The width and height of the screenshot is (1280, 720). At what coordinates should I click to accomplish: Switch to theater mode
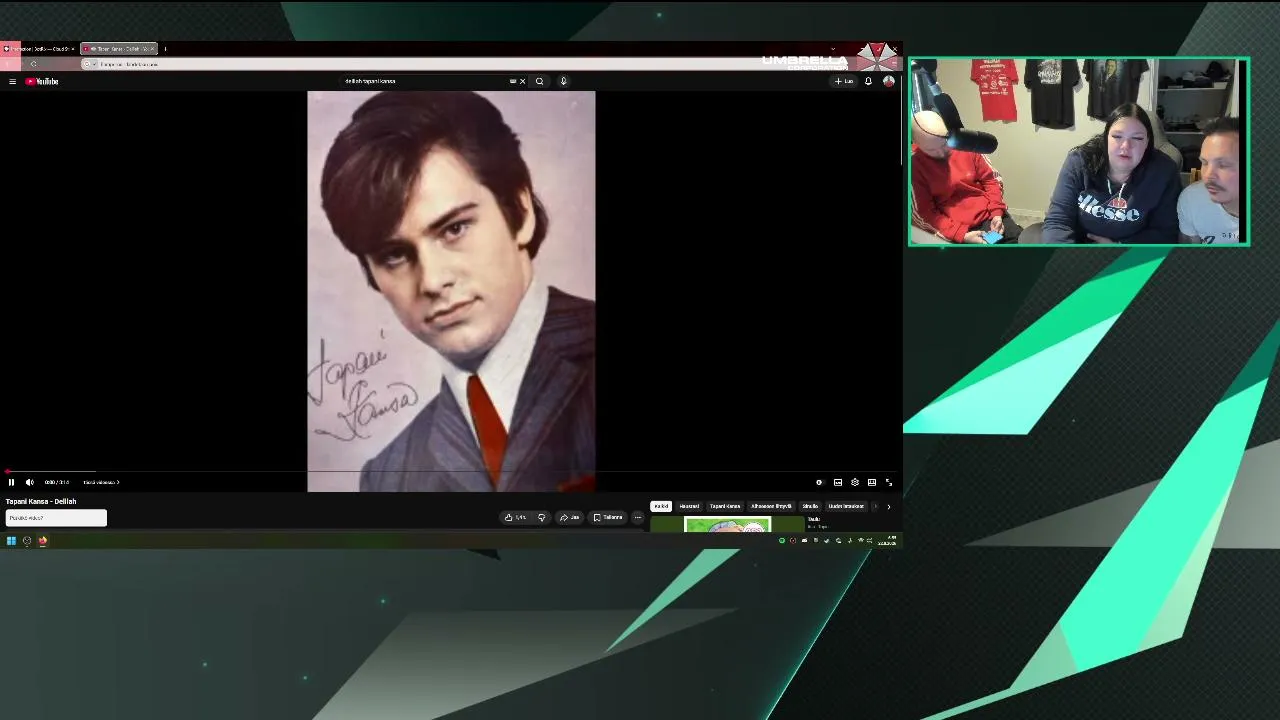[872, 482]
